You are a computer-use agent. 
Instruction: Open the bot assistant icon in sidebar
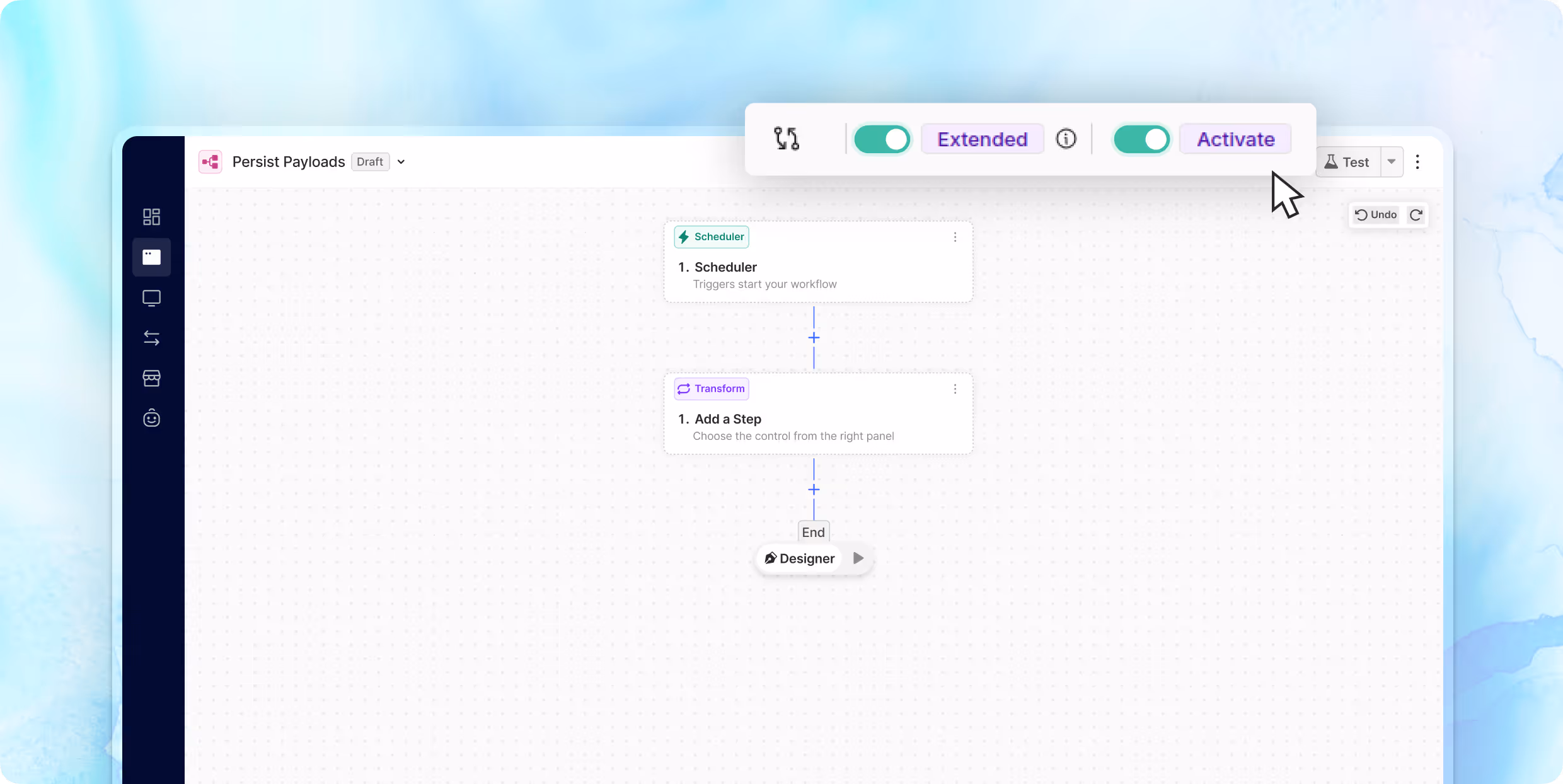click(151, 418)
